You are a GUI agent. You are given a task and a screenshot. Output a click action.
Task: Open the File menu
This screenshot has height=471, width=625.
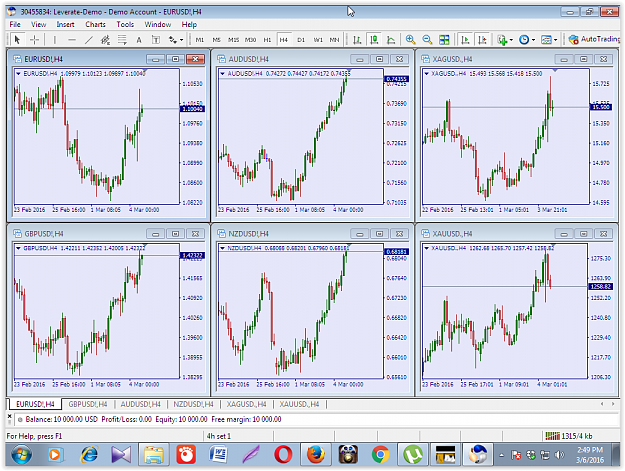[x=15, y=24]
